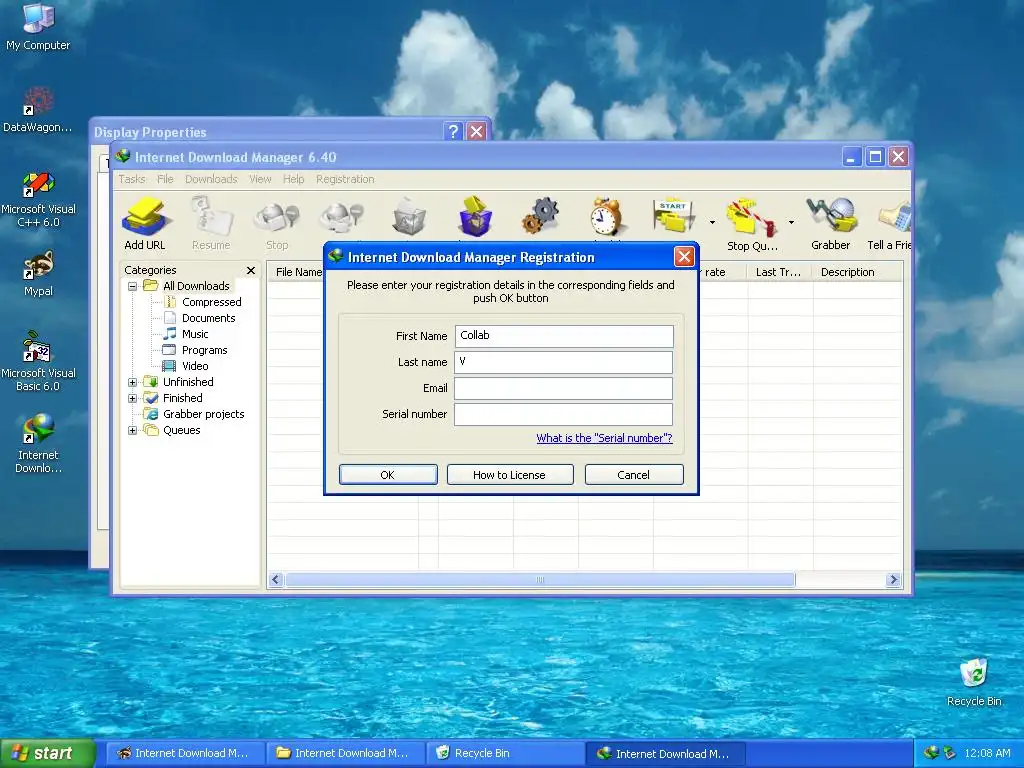The image size is (1024, 768).
Task: Click the Tell a Friend icon
Action: click(x=889, y=224)
